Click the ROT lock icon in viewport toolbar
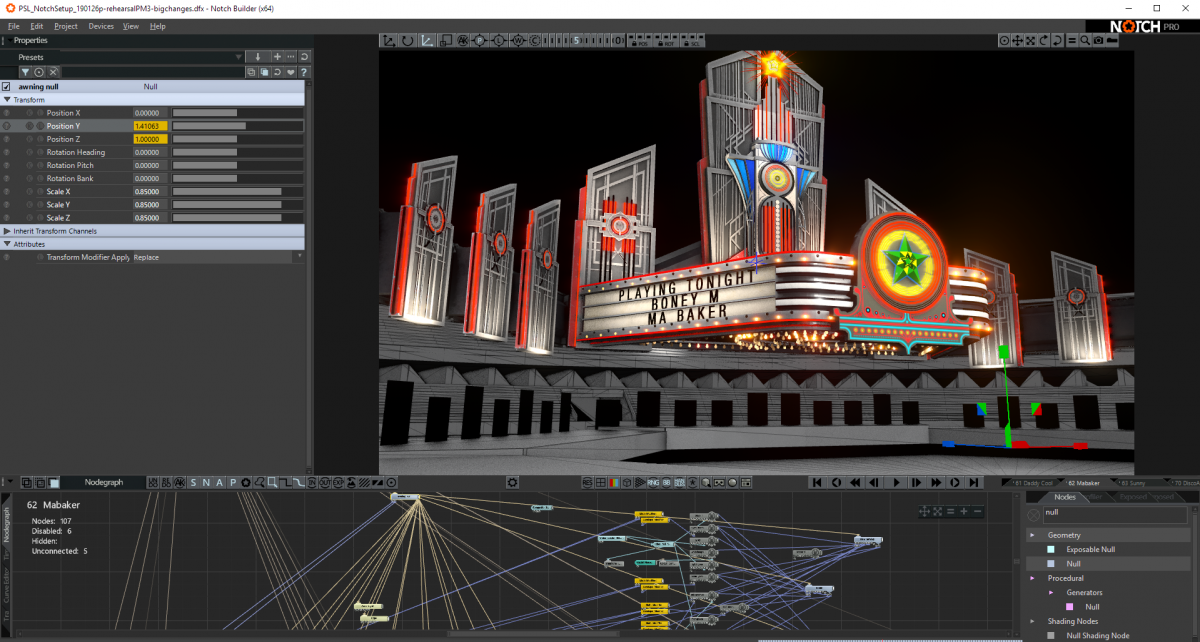 (x=665, y=41)
